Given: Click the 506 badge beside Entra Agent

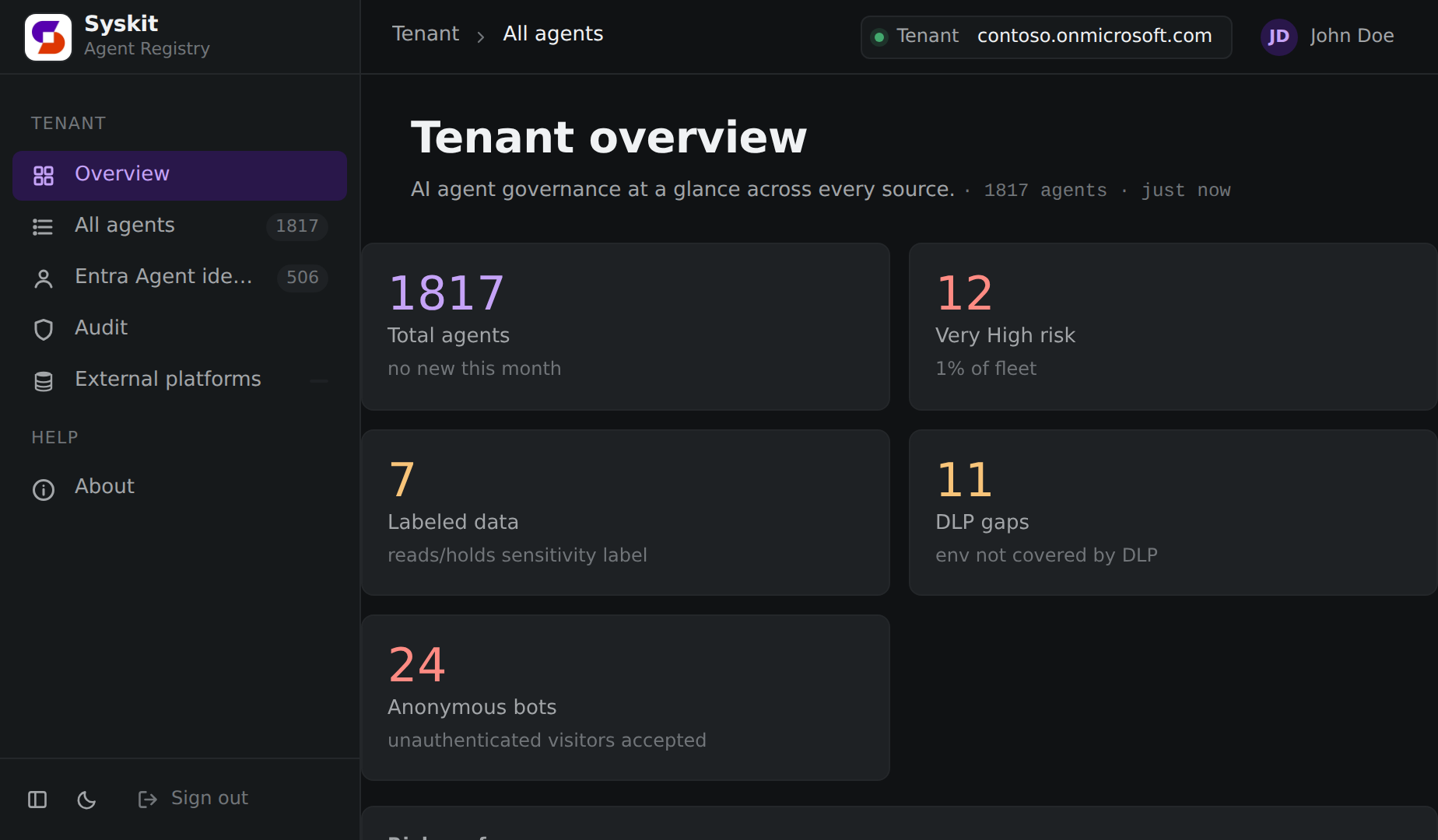Looking at the screenshot, I should pyautogui.click(x=303, y=278).
